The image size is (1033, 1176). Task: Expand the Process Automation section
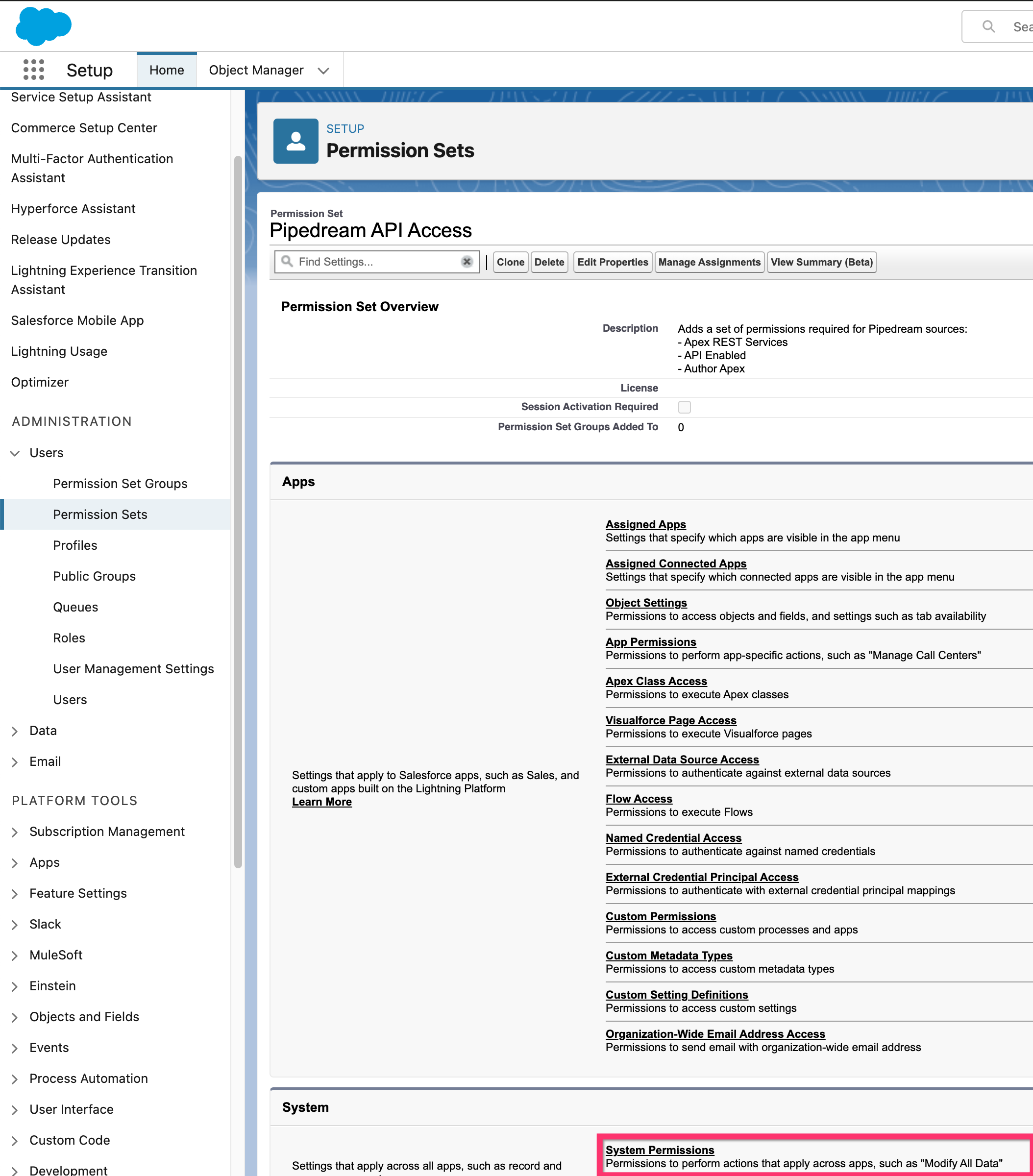(x=15, y=1079)
